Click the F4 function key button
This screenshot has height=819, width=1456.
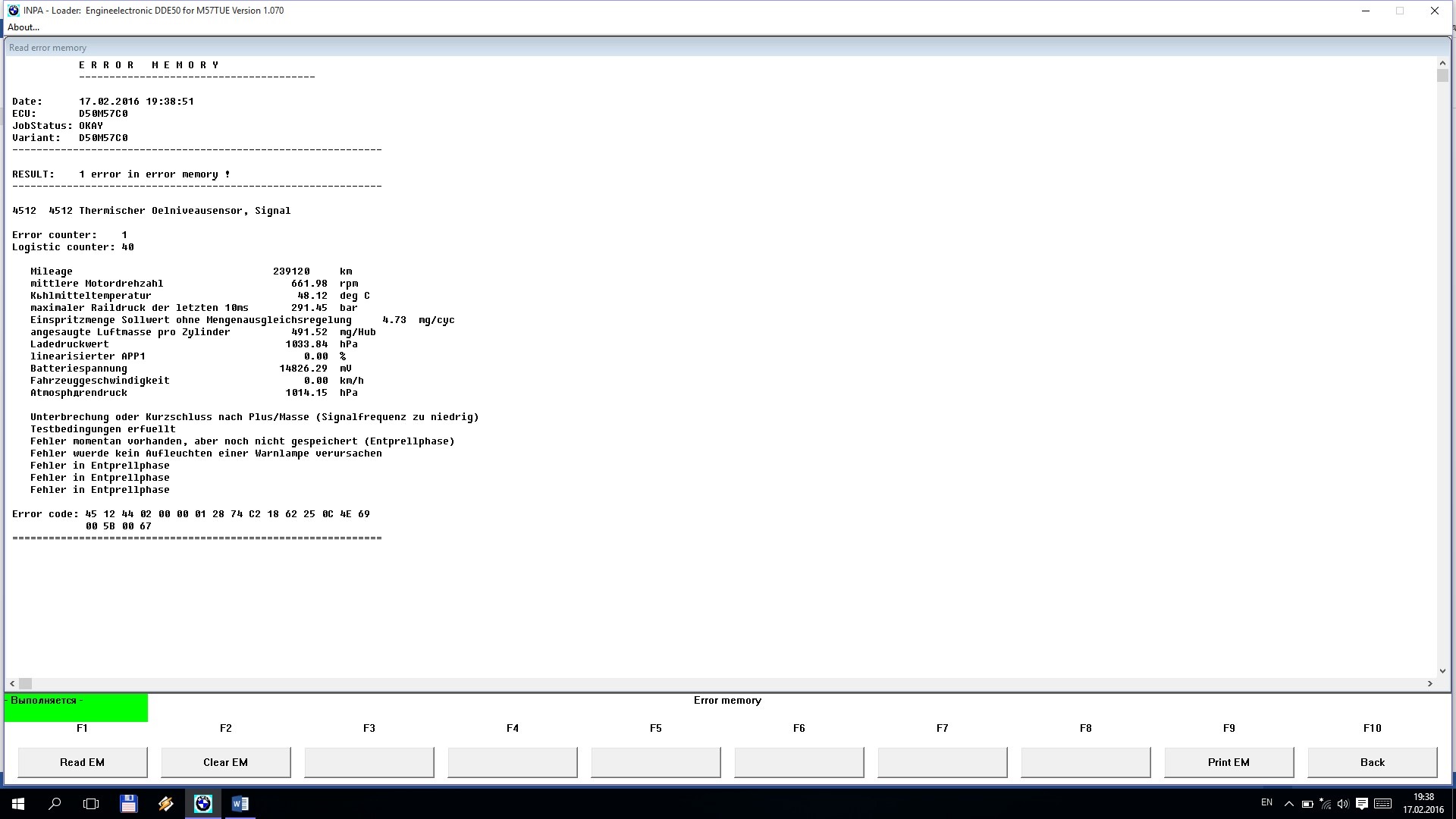pyautogui.click(x=512, y=762)
